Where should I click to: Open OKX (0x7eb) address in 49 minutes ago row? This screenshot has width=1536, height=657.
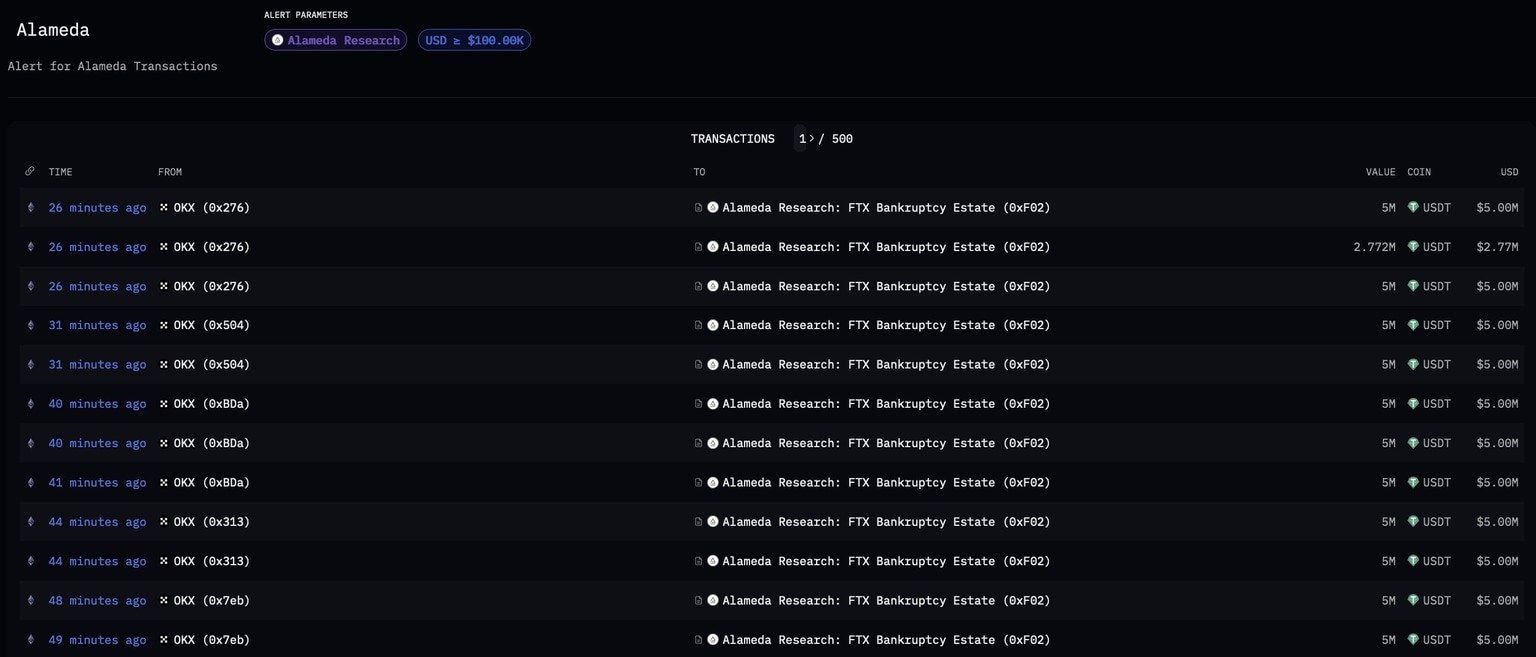(x=211, y=640)
